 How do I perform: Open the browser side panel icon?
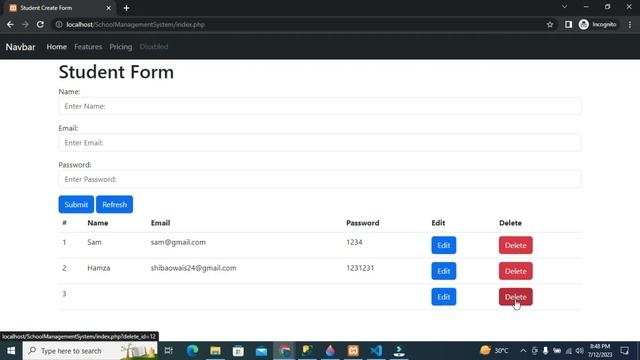[568, 24]
